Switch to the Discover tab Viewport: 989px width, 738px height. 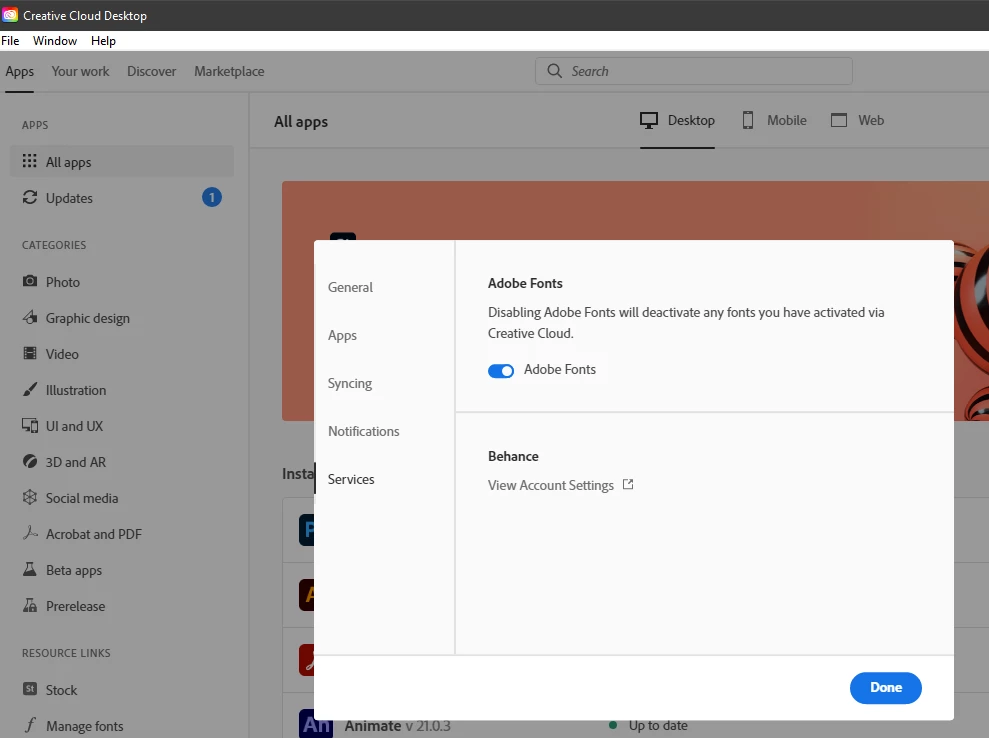(x=151, y=71)
